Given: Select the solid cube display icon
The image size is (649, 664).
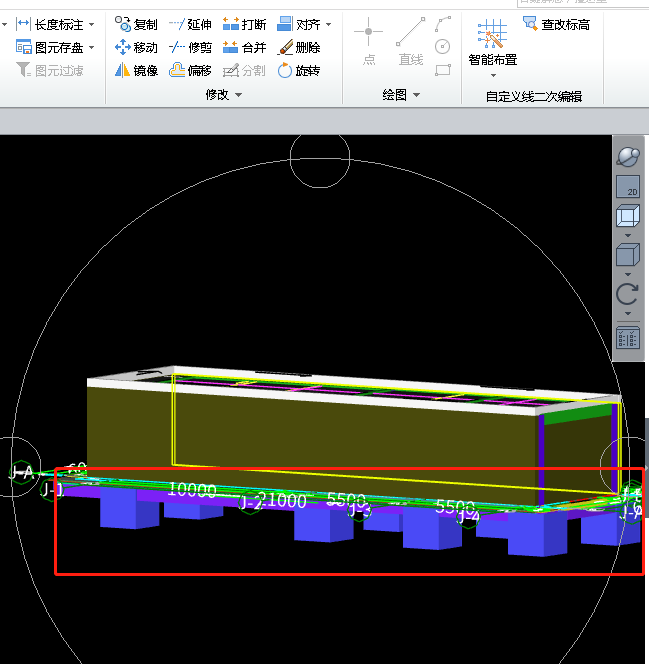Looking at the screenshot, I should 628,255.
